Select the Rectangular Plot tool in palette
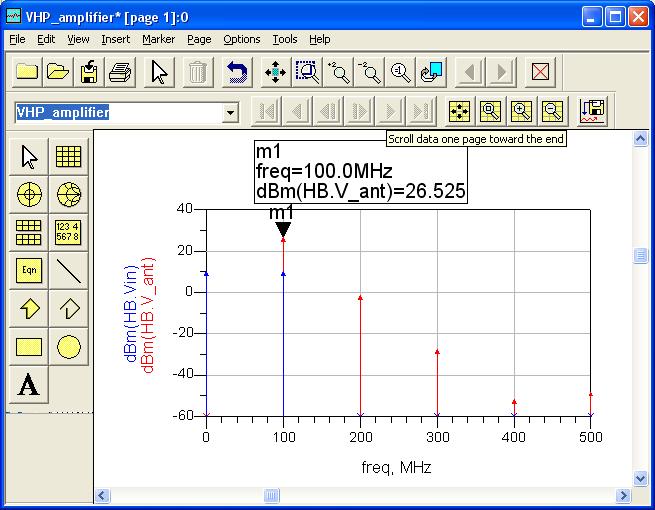Screen dimensions: 655x510 coord(68,157)
